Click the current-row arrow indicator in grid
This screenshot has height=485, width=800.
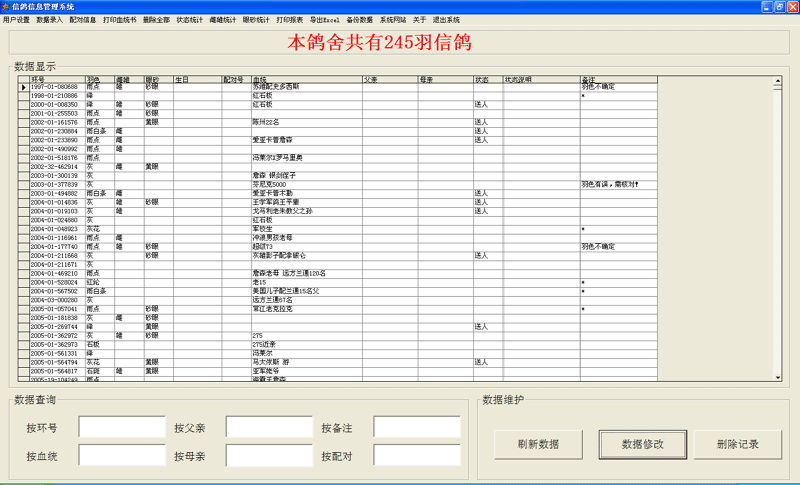click(x=23, y=87)
